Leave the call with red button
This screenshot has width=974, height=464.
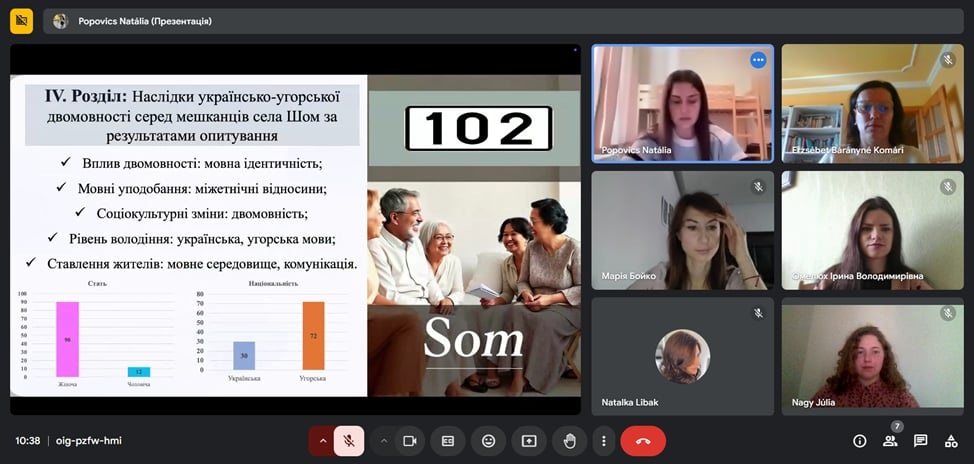click(643, 441)
